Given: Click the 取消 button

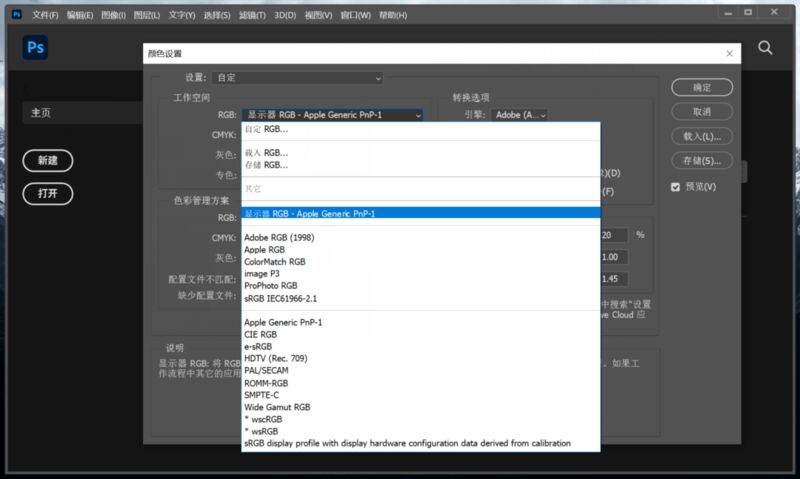Looking at the screenshot, I should pyautogui.click(x=702, y=112).
